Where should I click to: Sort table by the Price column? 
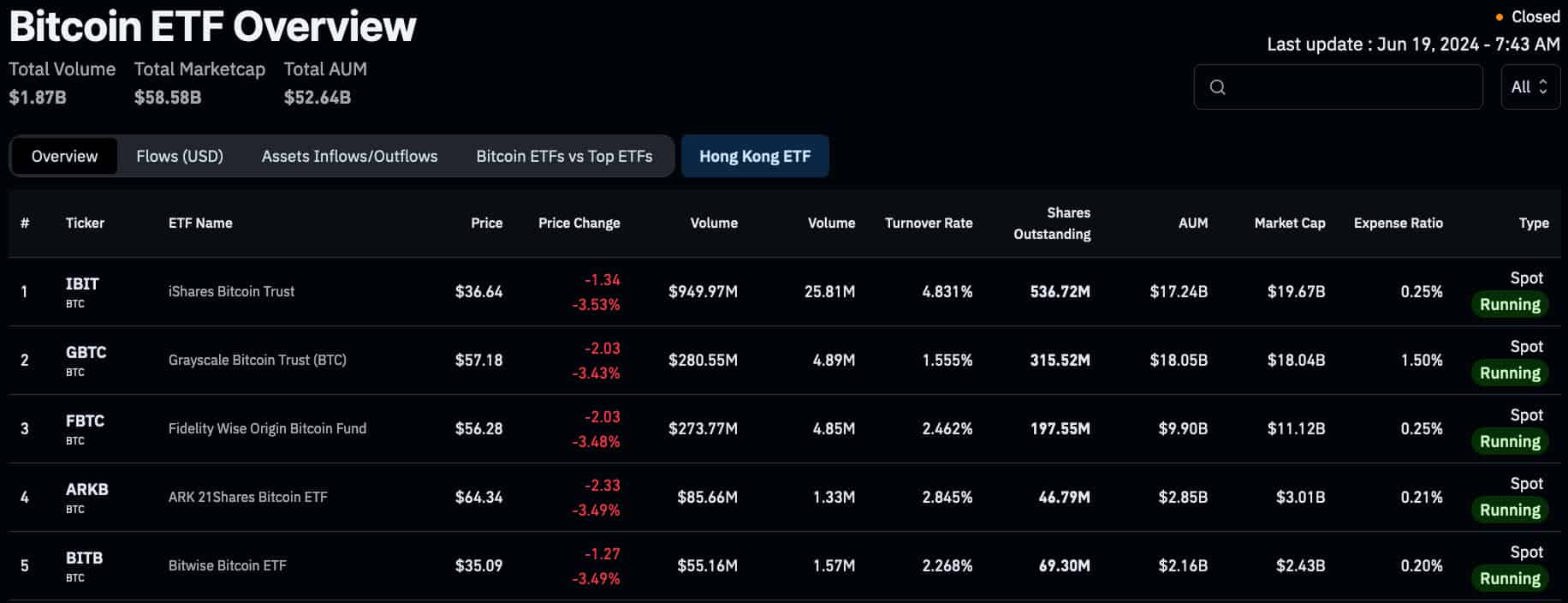coord(486,223)
